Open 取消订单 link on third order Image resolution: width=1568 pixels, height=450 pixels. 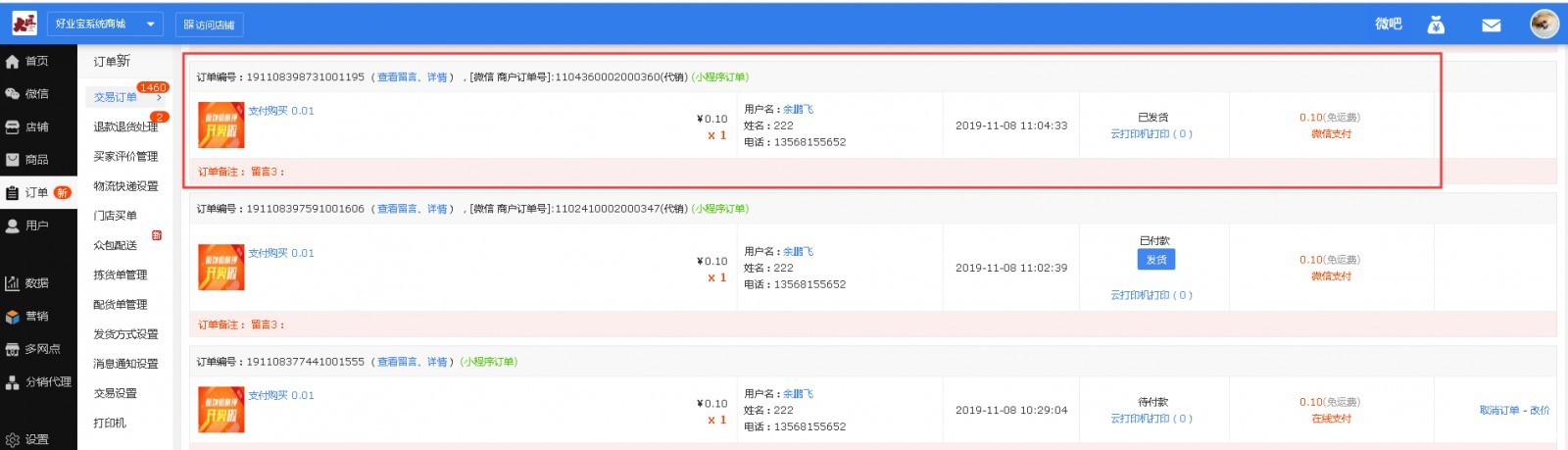(1499, 410)
